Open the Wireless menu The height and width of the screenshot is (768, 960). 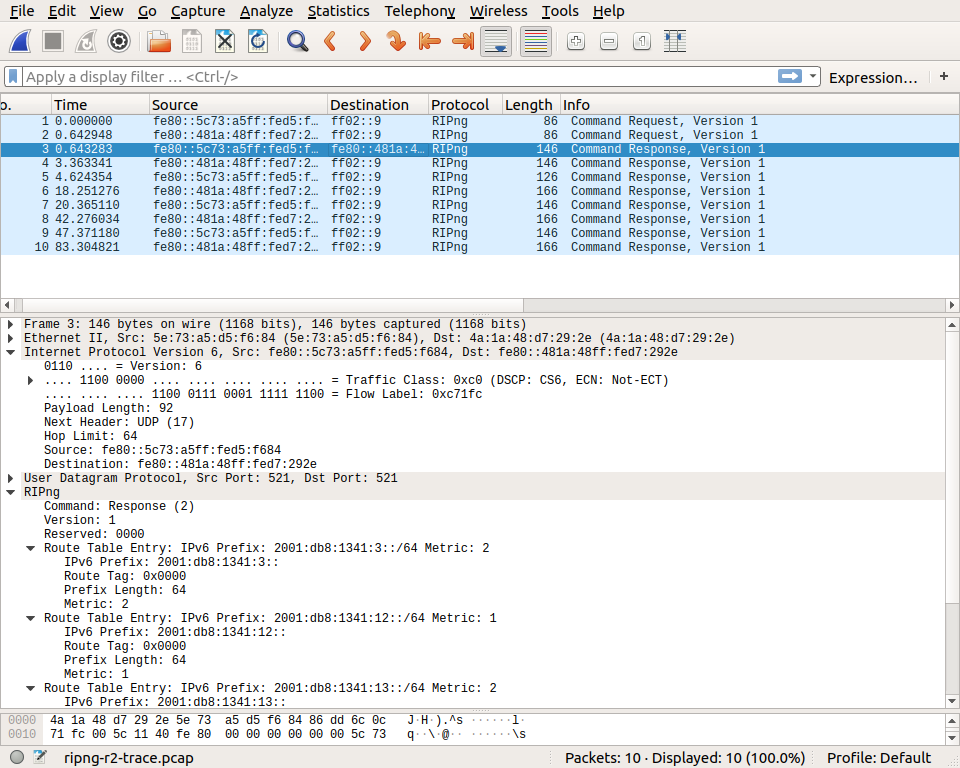[498, 11]
